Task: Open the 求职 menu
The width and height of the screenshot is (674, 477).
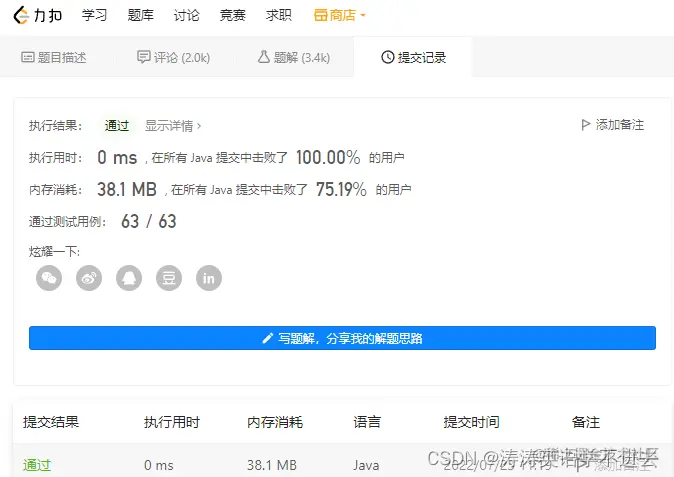Action: point(279,15)
